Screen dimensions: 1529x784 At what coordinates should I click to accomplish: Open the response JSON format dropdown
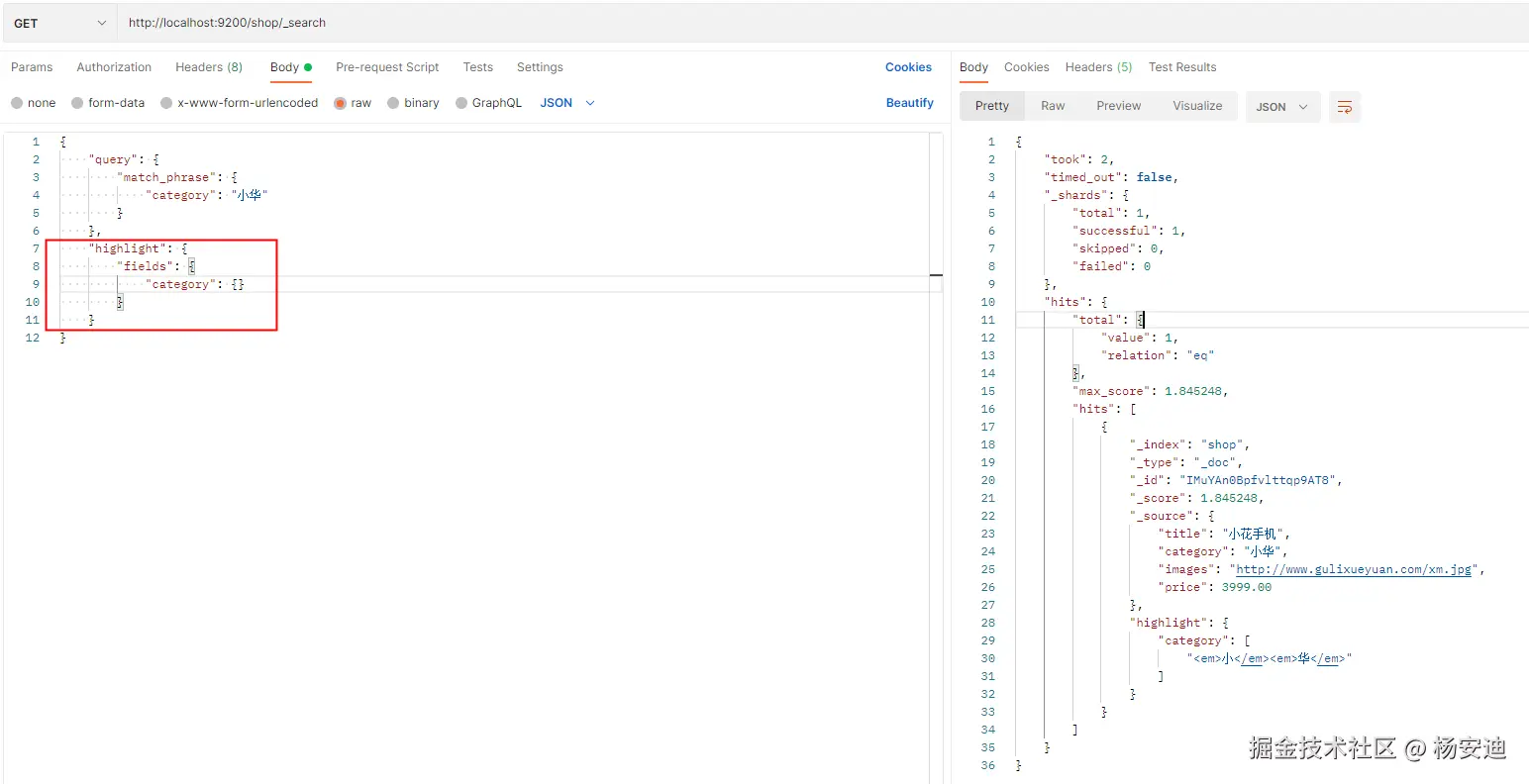coord(1281,107)
